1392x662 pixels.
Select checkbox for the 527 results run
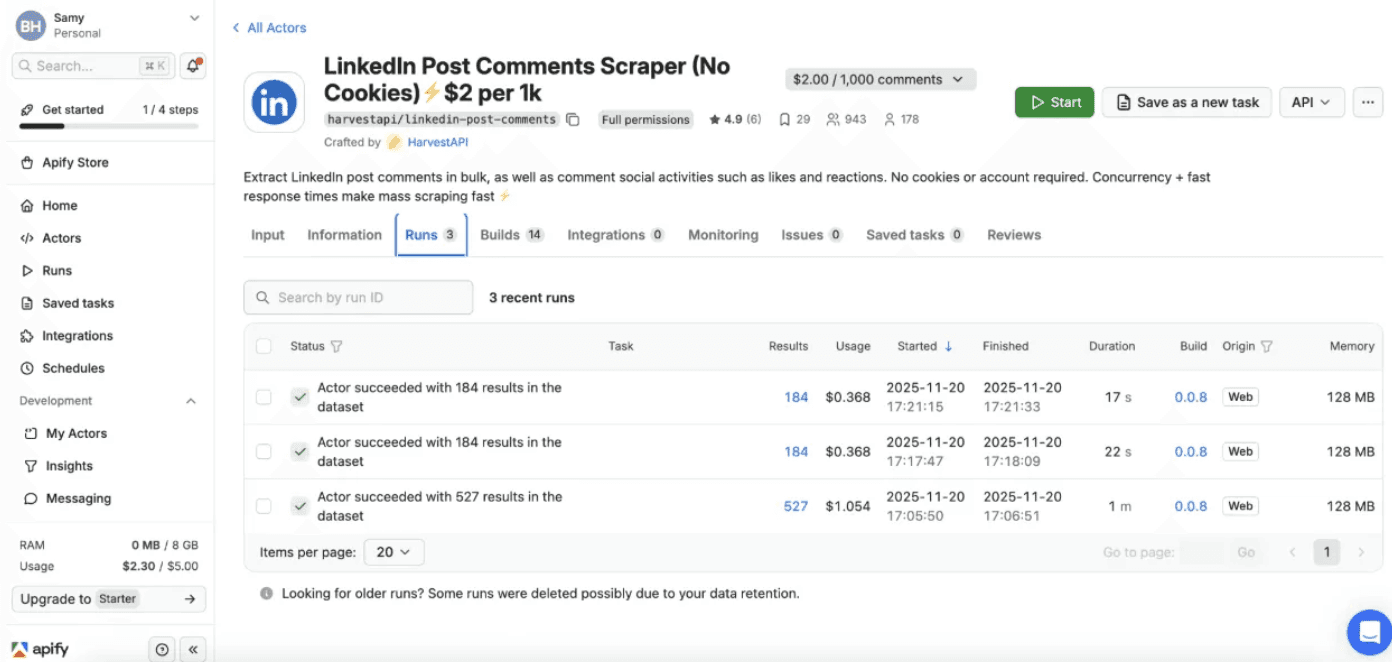click(x=264, y=506)
